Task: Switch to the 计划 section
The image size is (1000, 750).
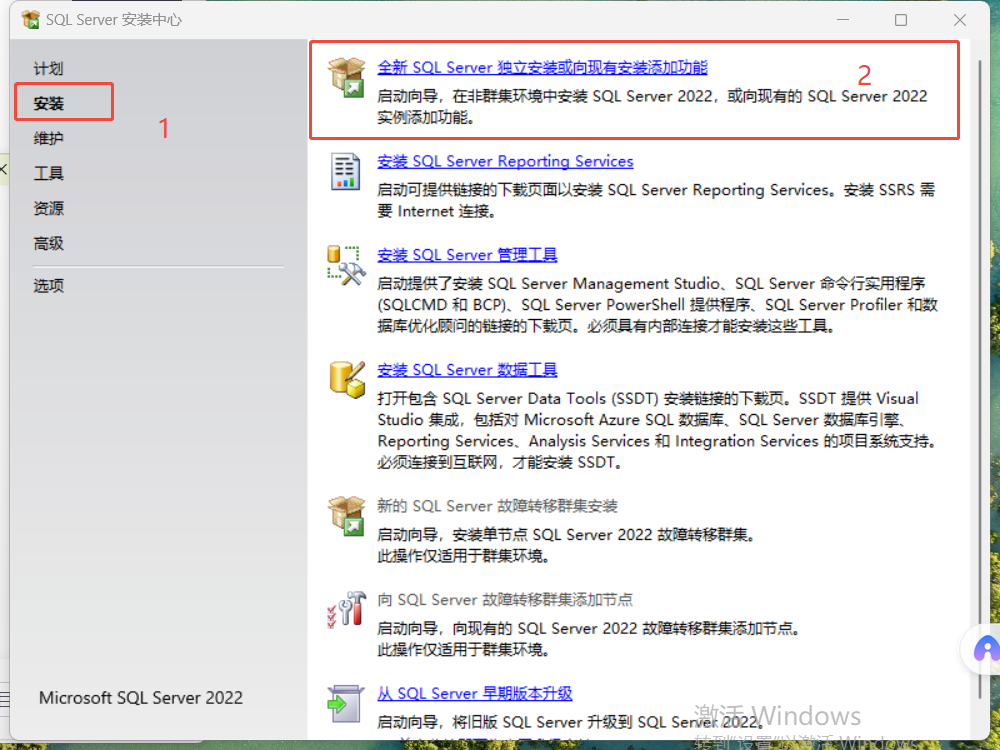Action: tap(48, 67)
